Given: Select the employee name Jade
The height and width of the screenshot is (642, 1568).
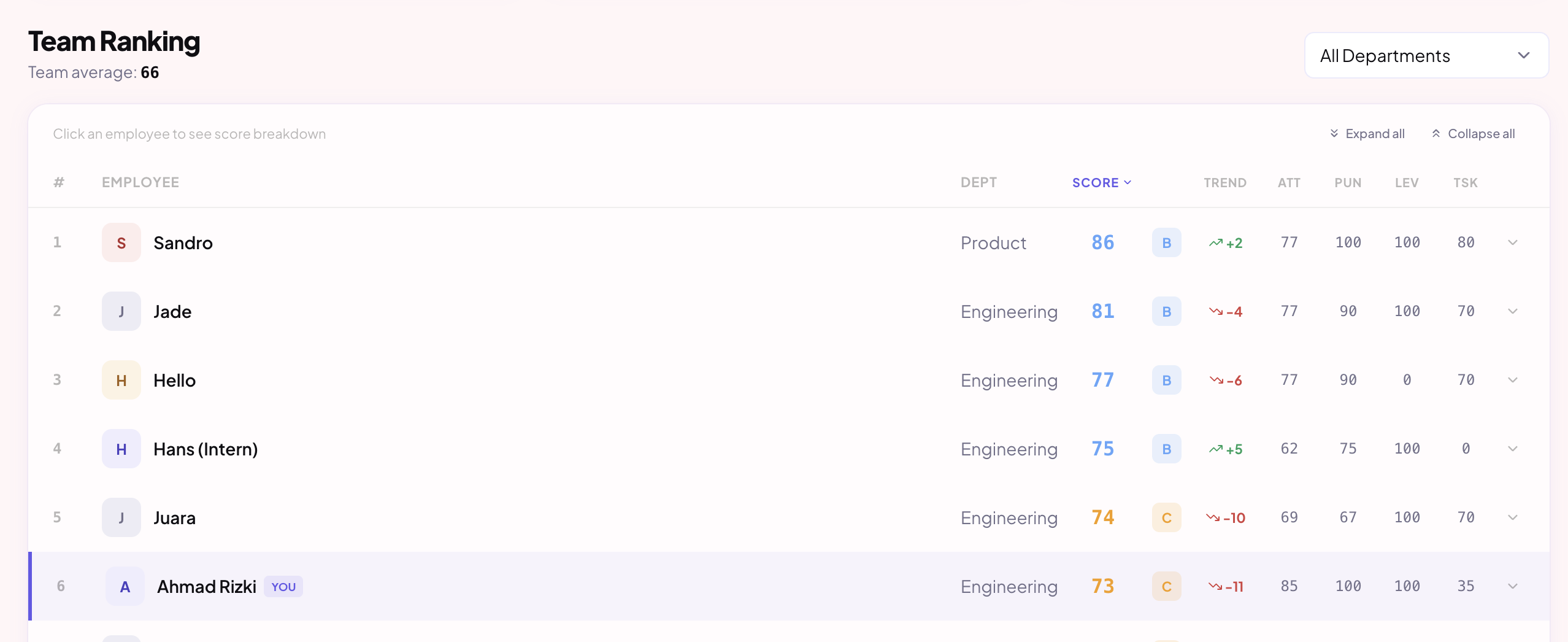Looking at the screenshot, I should 172,312.
